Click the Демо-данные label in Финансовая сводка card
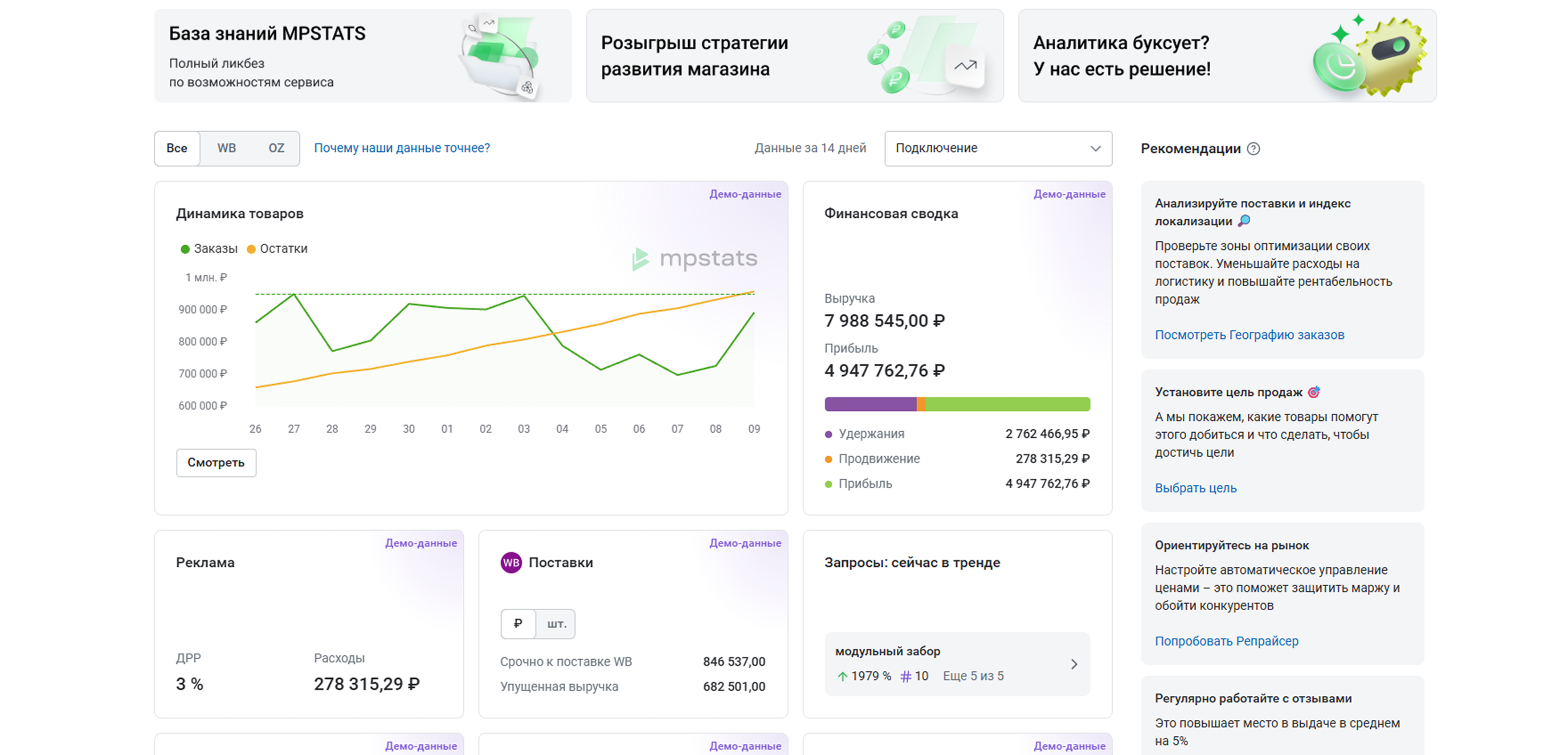The height and width of the screenshot is (755, 1568). coord(1070,194)
